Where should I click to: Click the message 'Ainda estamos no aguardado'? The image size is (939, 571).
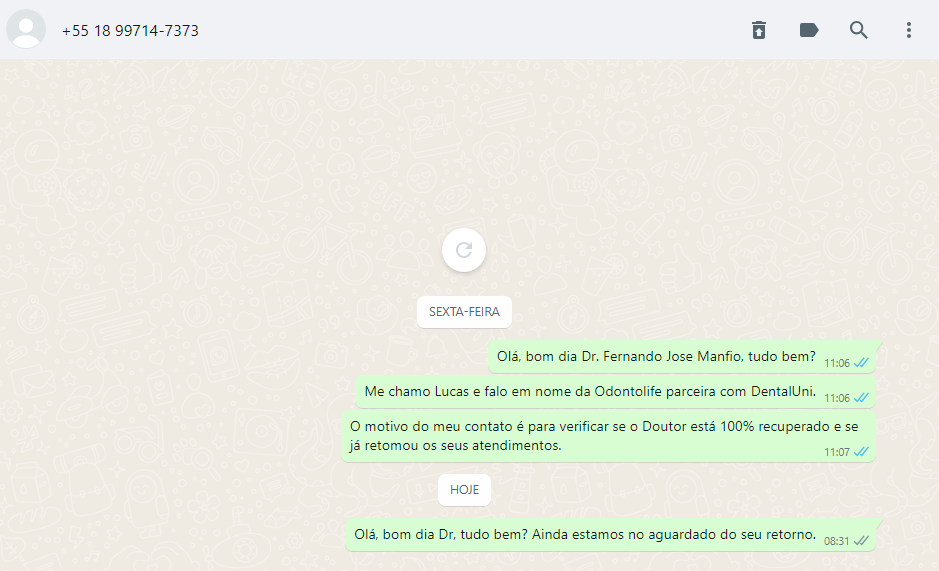tap(610, 534)
